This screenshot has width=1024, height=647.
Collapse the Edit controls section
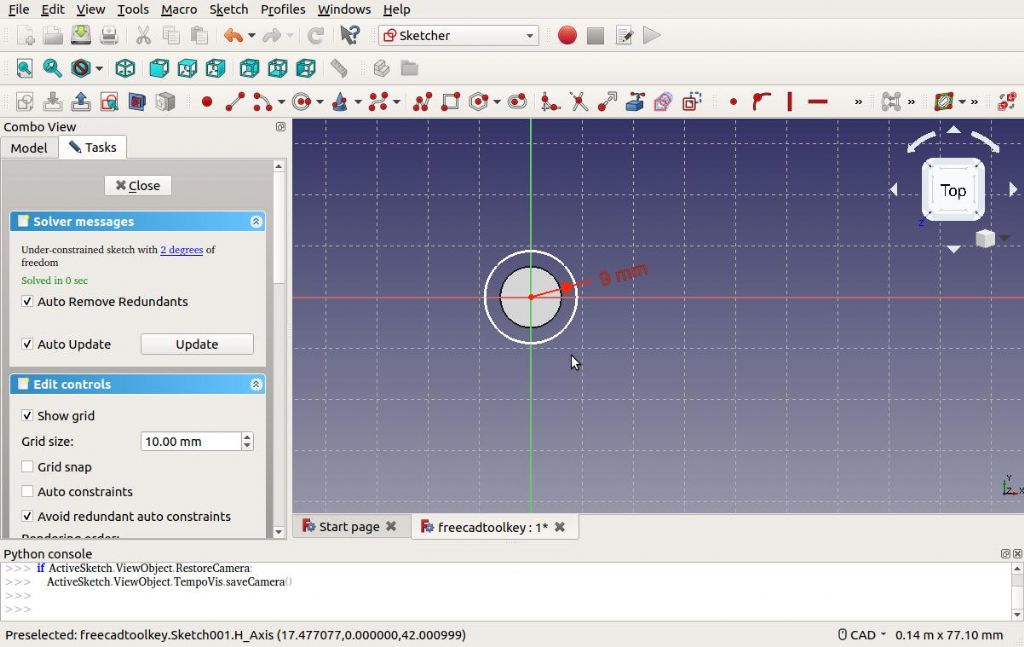click(256, 385)
